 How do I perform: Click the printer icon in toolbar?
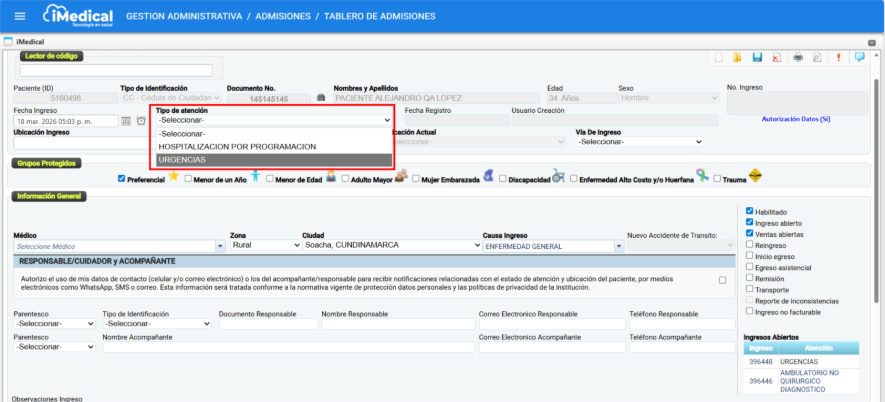tap(798, 57)
